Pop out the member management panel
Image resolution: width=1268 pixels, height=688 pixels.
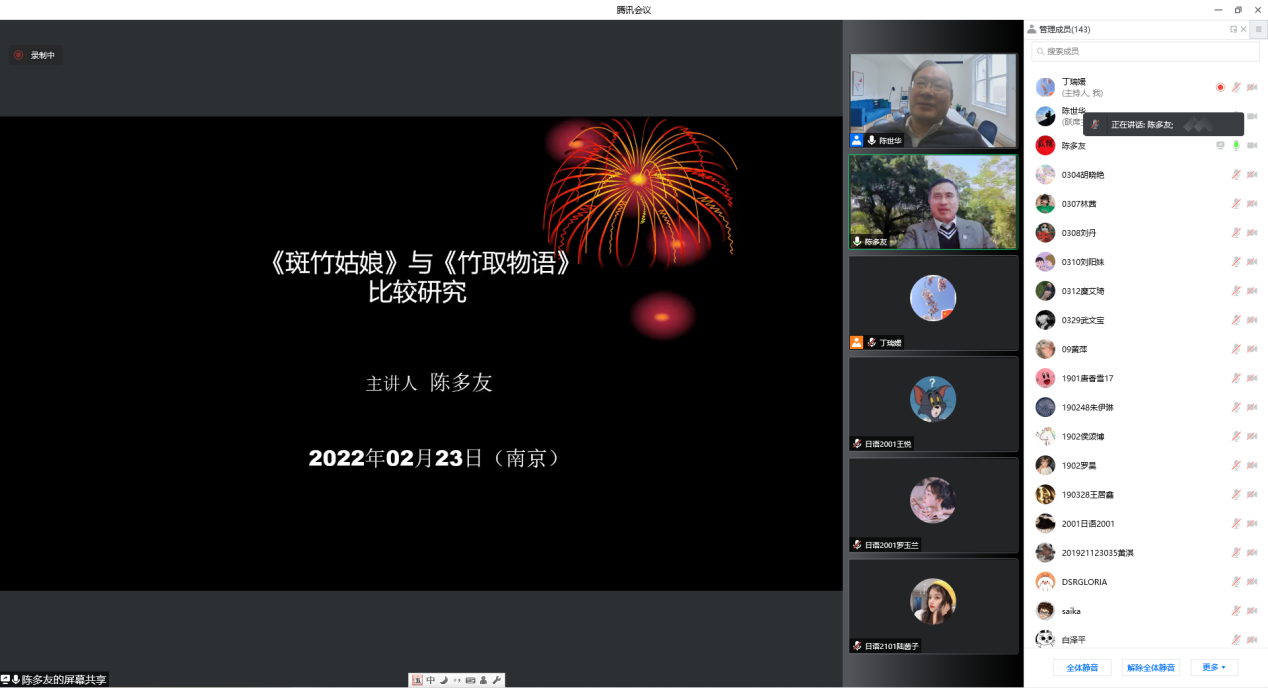click(x=1233, y=29)
